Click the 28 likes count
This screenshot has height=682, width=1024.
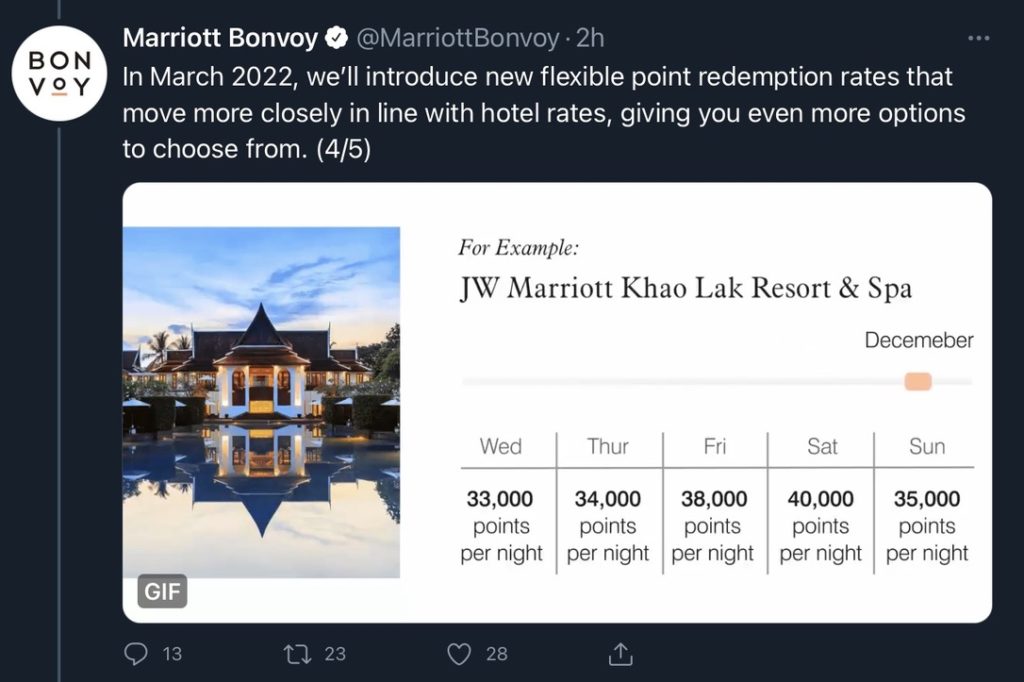click(x=497, y=654)
